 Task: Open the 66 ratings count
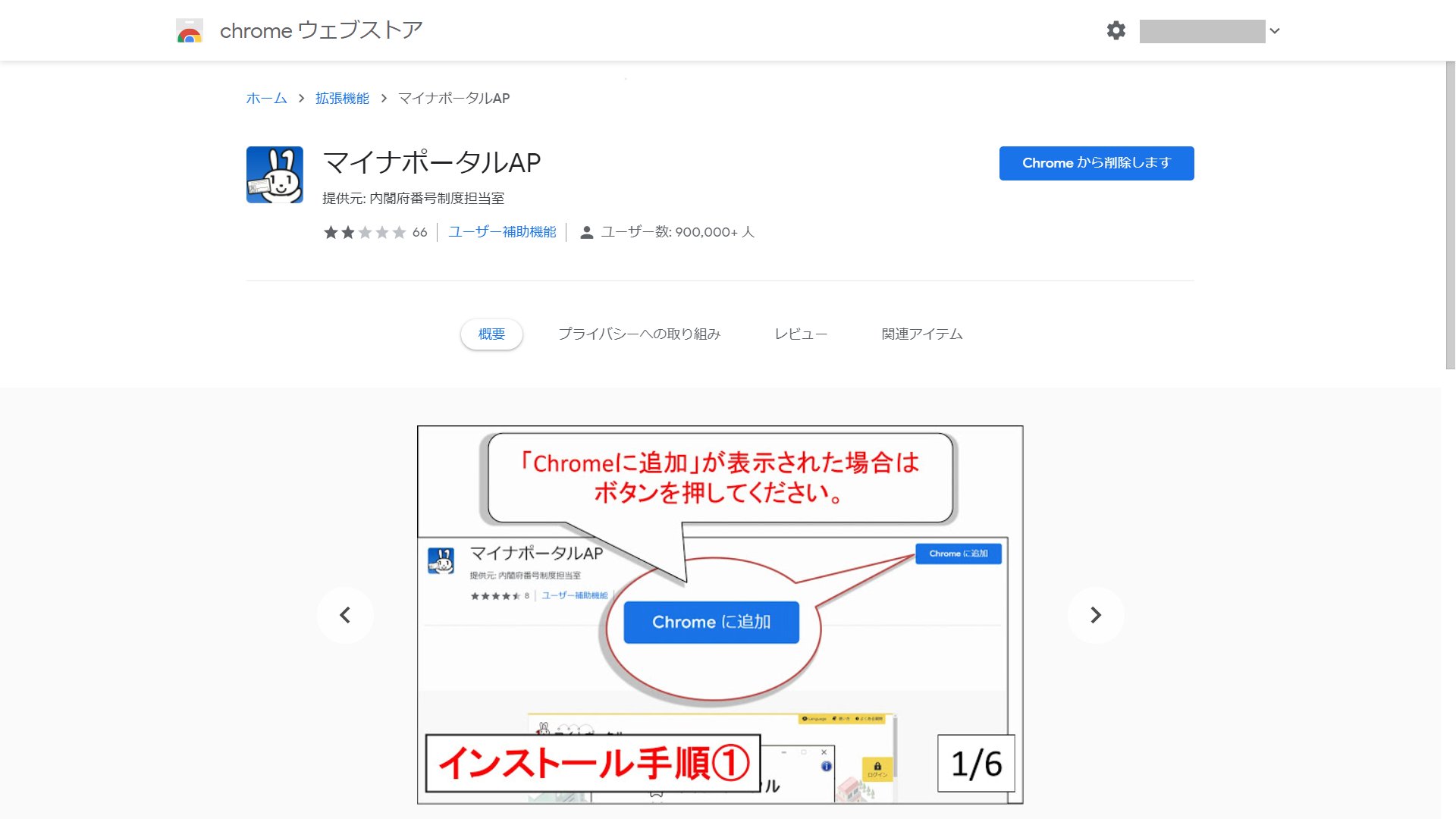tap(419, 232)
